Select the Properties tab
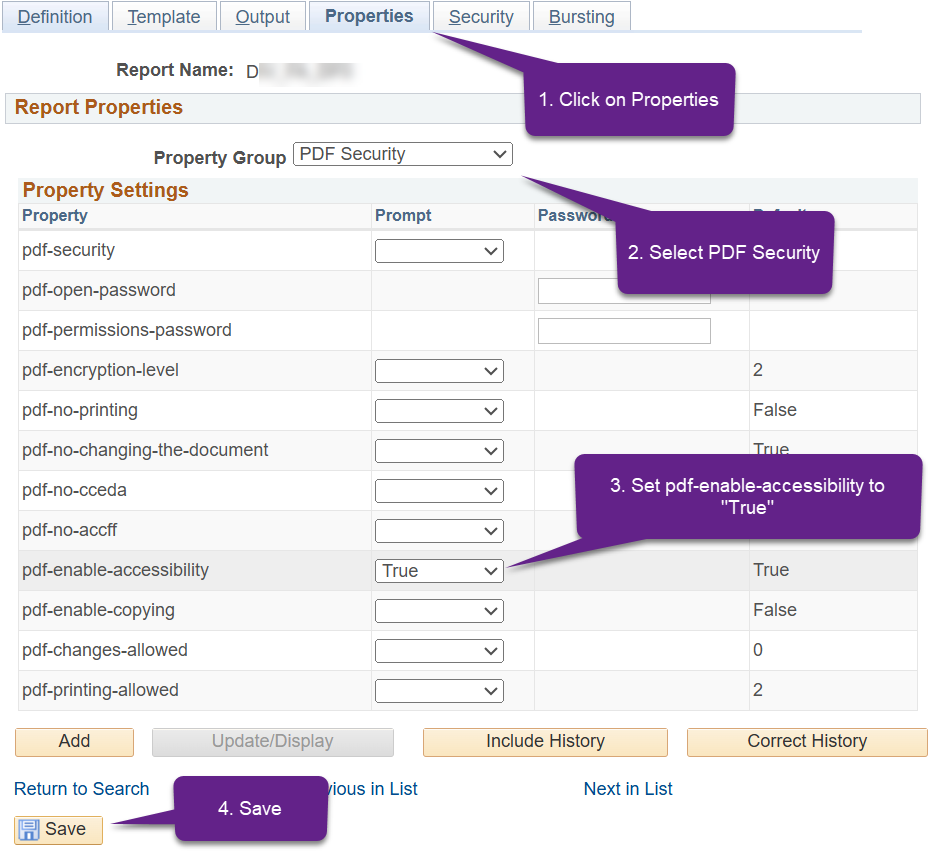The width and height of the screenshot is (935, 855). (369, 16)
